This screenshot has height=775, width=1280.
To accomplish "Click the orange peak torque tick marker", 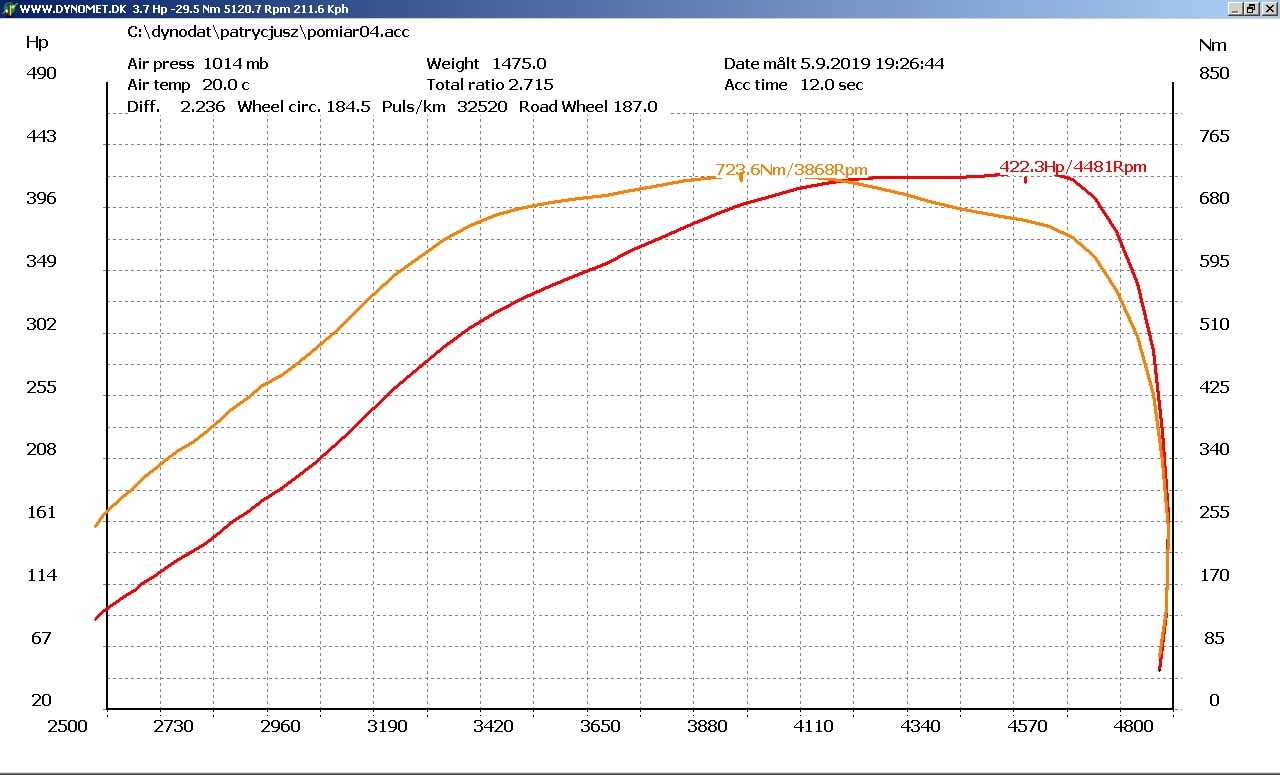I will [741, 177].
